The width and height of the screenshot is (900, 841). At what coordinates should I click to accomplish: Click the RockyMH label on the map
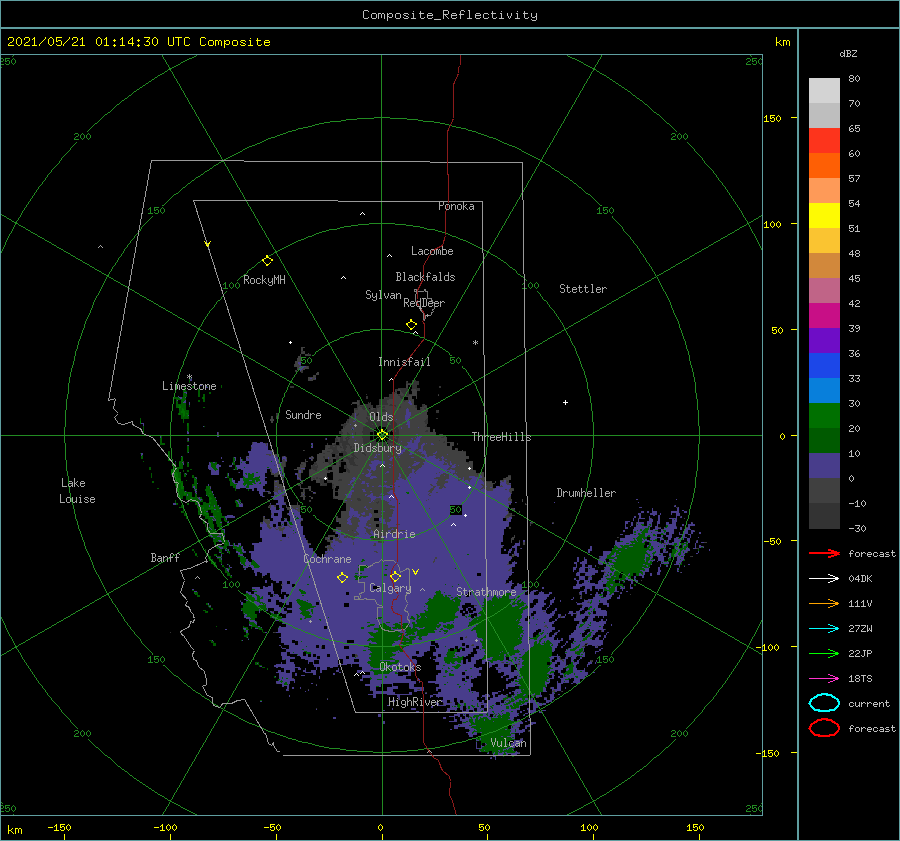(x=264, y=280)
